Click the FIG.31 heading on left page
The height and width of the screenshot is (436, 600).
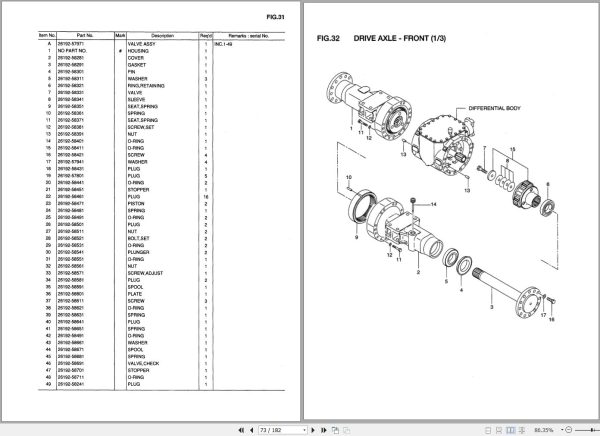276,17
